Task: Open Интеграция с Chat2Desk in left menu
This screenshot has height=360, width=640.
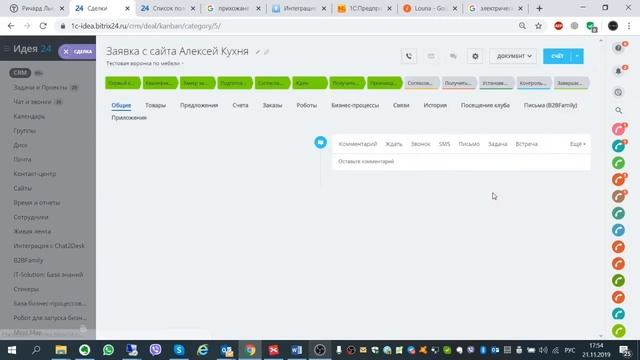Action: pyautogui.click(x=49, y=246)
